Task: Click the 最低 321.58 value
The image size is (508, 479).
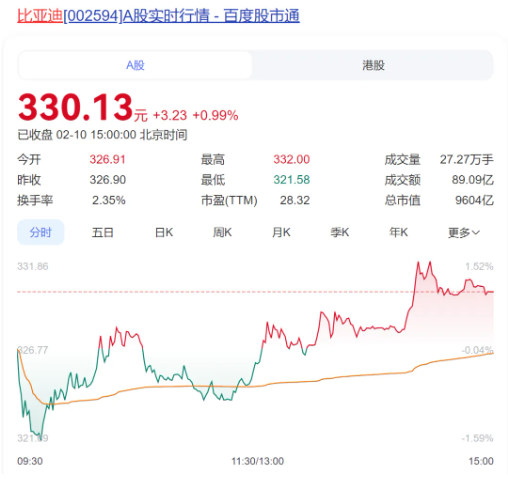Action: pos(292,180)
